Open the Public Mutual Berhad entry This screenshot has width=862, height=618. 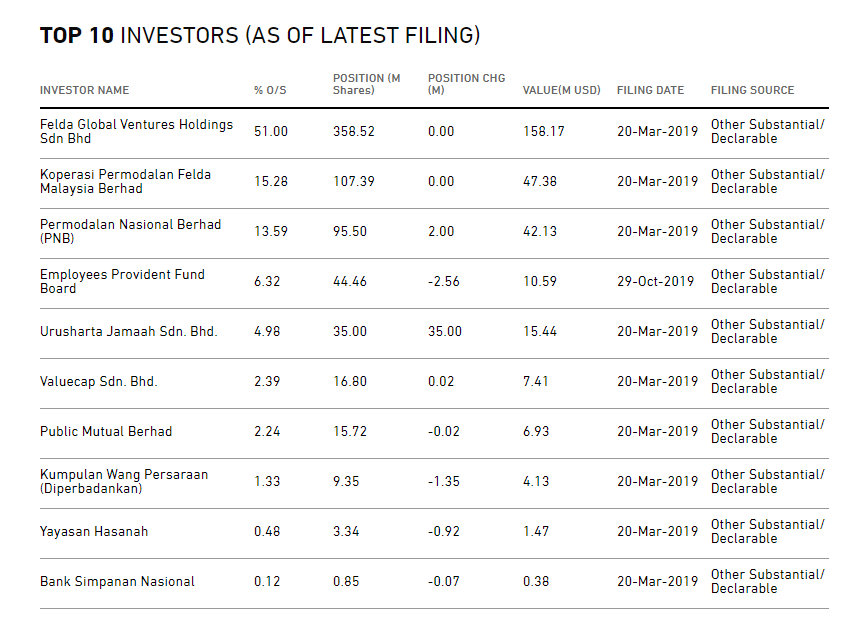[106, 431]
